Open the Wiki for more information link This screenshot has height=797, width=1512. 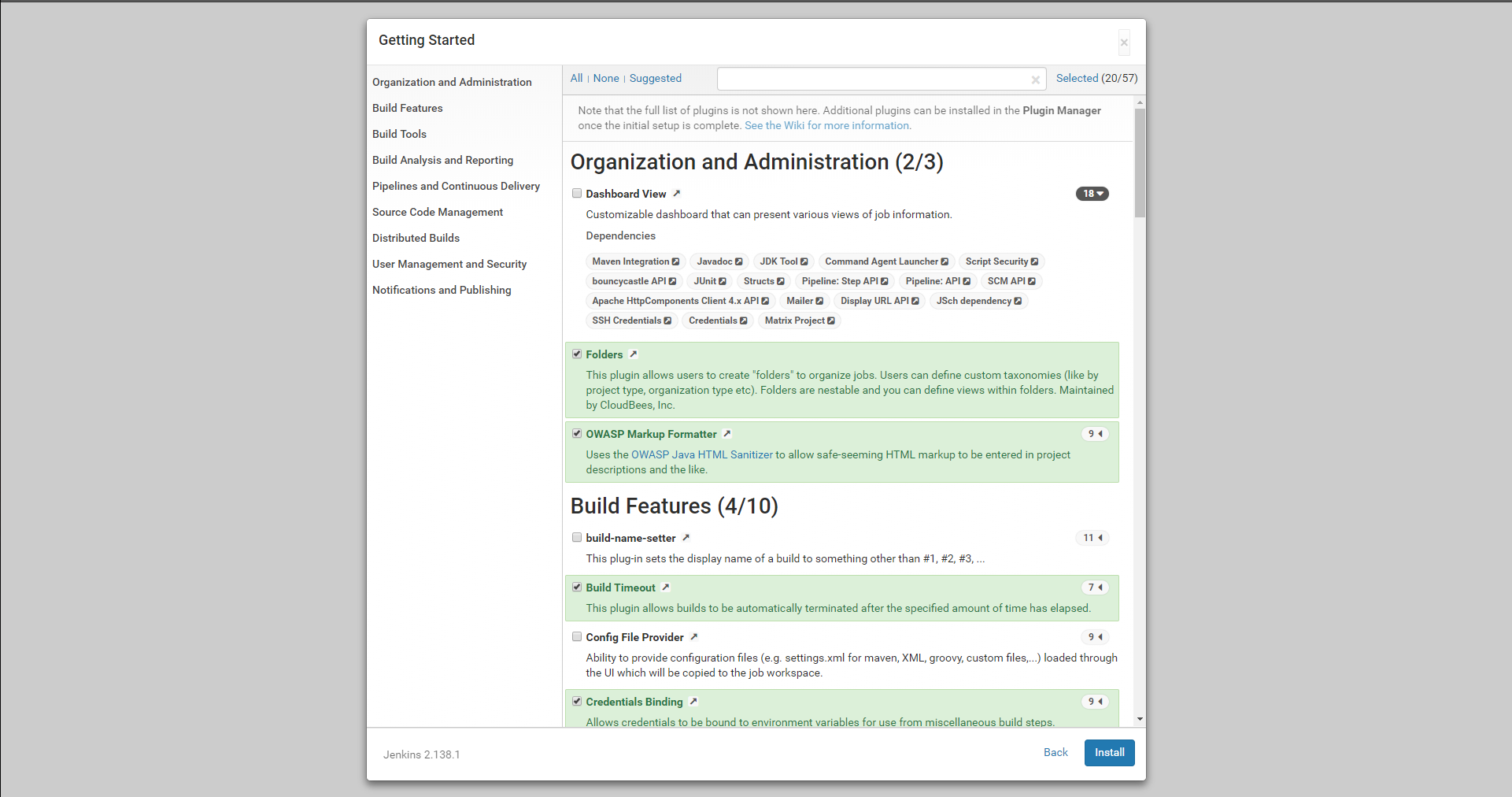pos(828,125)
